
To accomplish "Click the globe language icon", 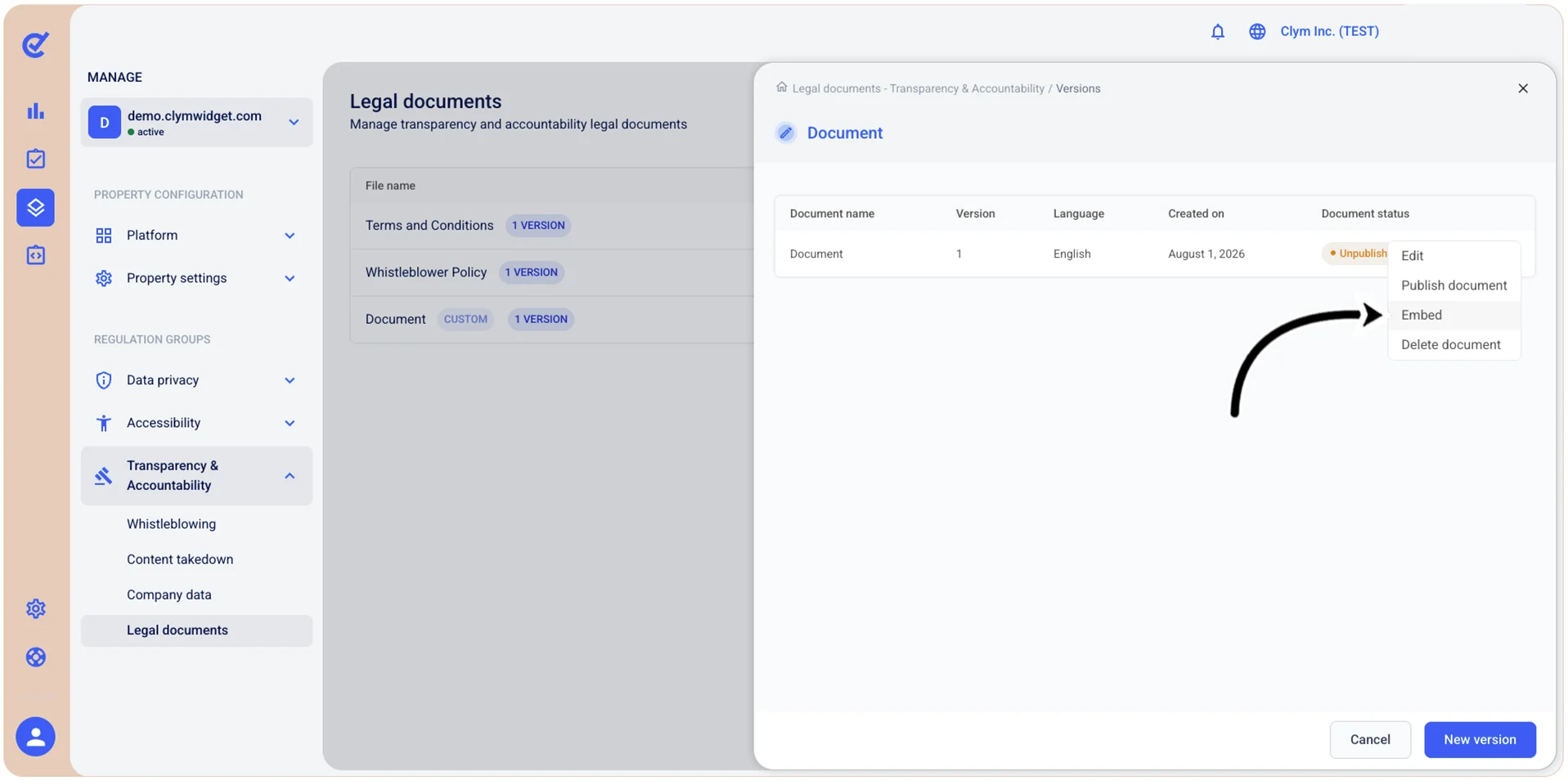I will click(x=1257, y=31).
